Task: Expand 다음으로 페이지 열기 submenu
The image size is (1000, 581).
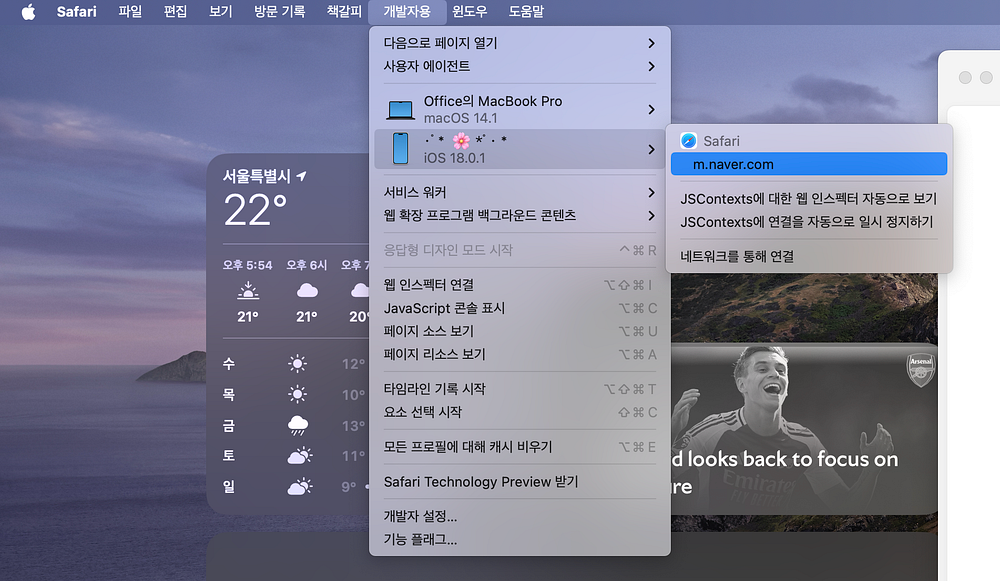Action: tap(520, 43)
